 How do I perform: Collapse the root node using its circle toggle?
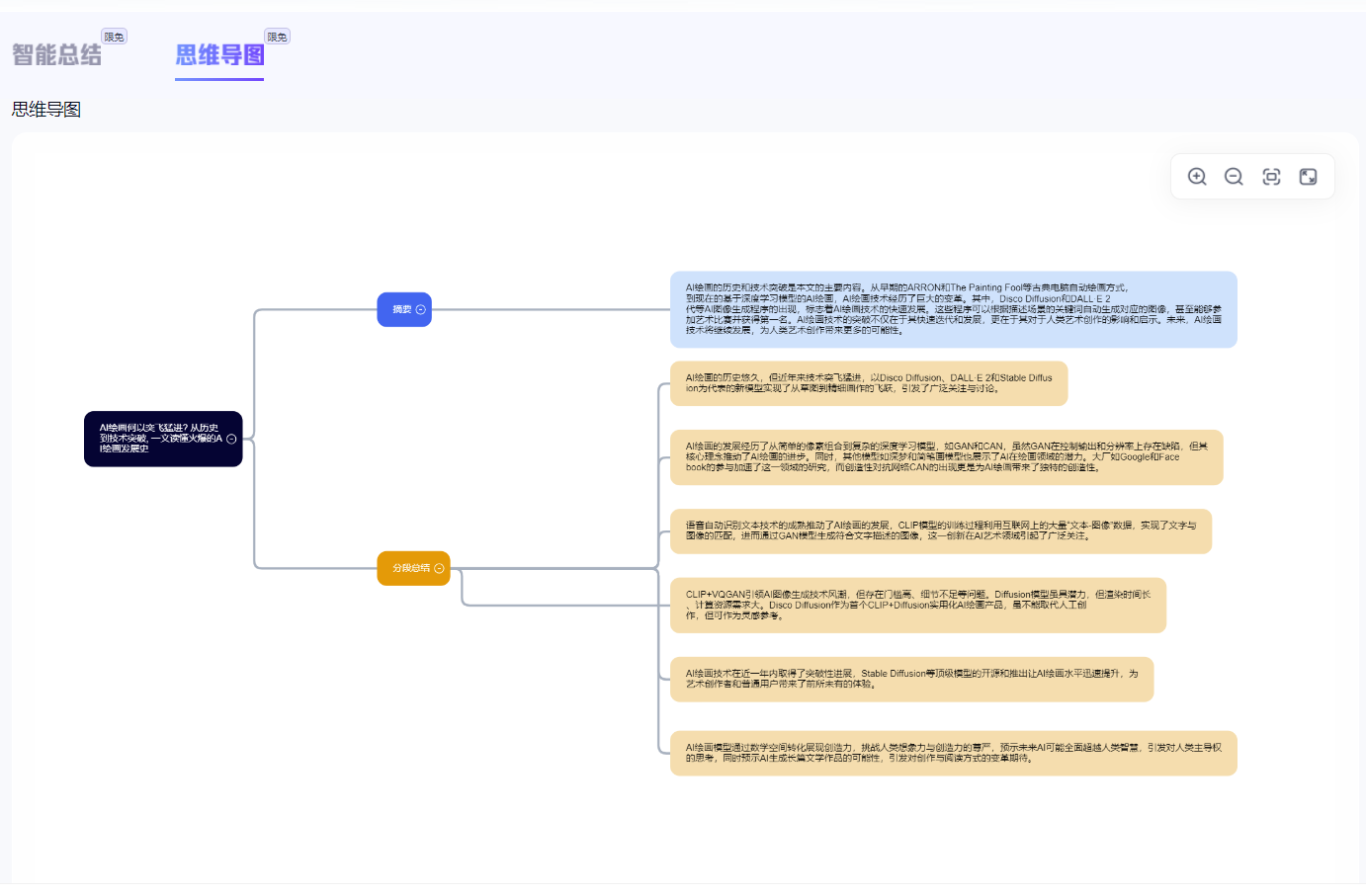point(231,440)
